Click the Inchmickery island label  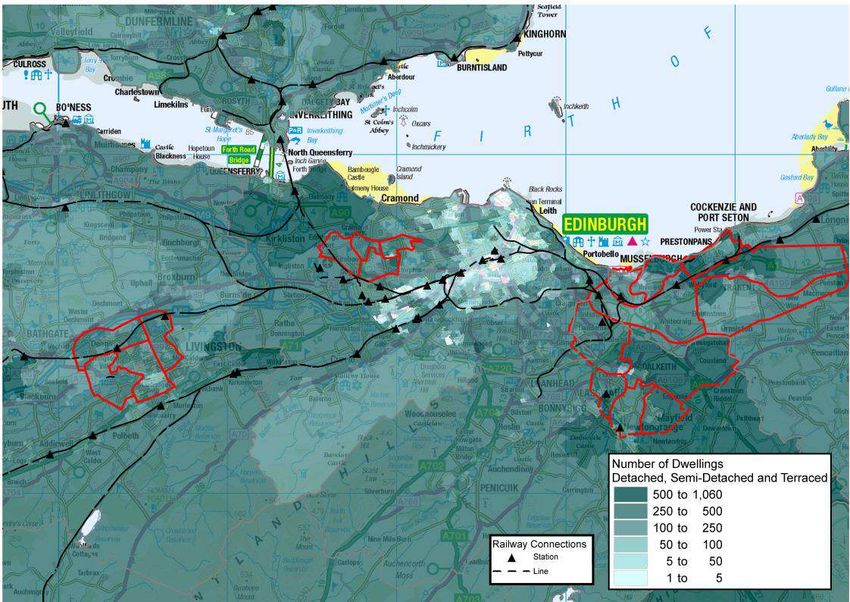(428, 147)
